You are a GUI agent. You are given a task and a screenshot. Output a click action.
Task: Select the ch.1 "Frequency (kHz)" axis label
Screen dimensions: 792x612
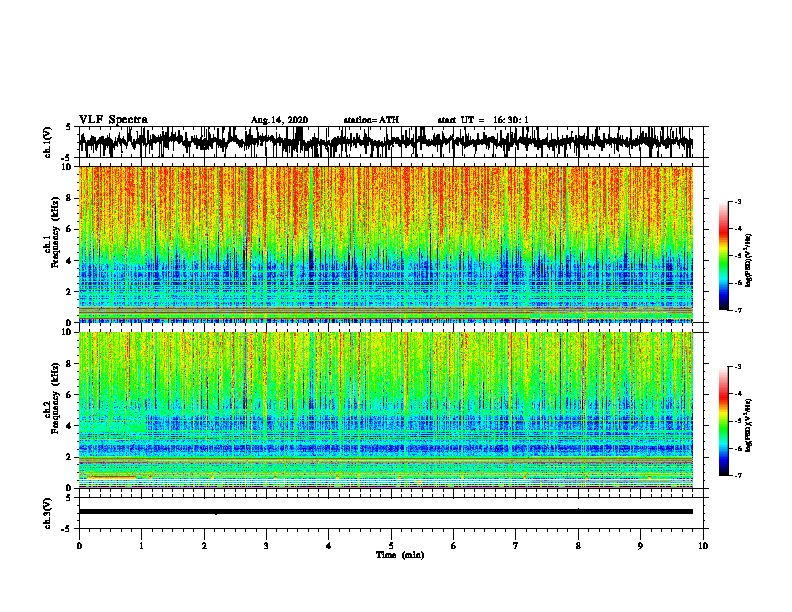[x=55, y=233]
